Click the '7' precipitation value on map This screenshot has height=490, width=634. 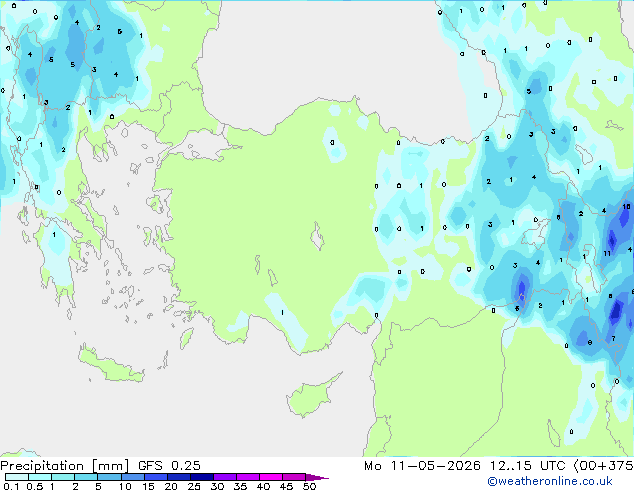[613, 339]
